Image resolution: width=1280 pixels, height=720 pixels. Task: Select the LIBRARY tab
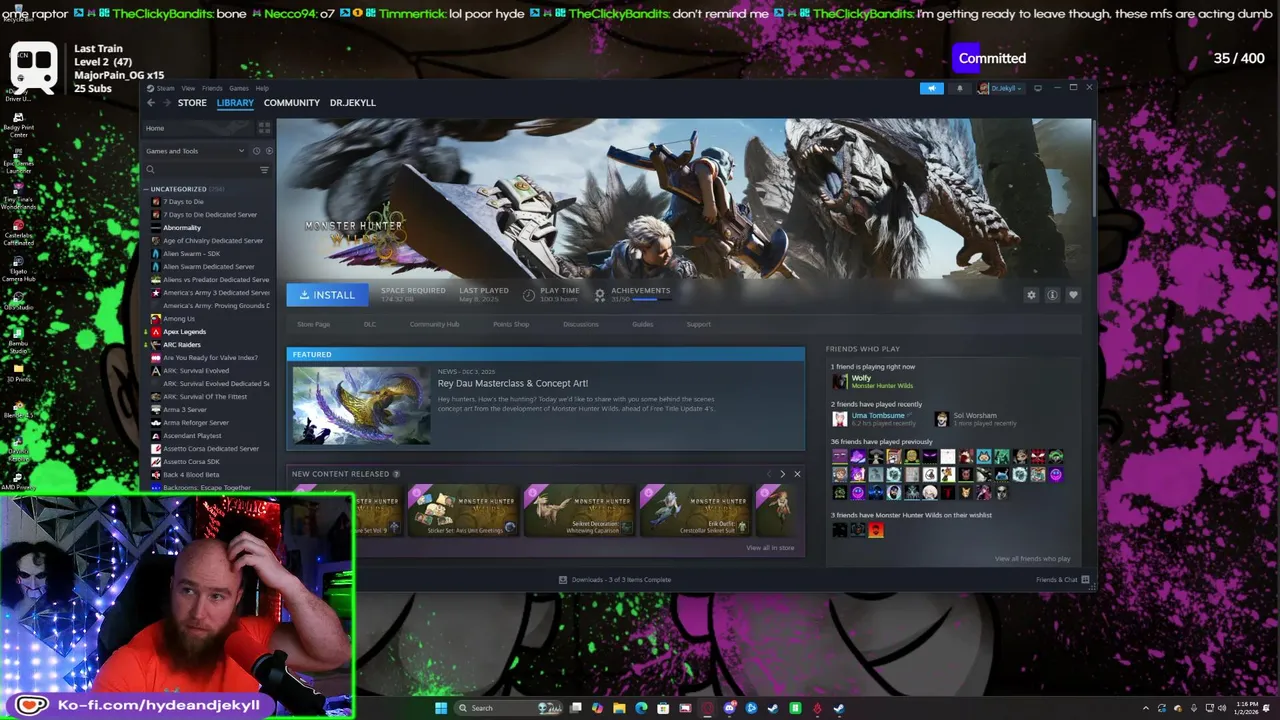pyautogui.click(x=235, y=103)
